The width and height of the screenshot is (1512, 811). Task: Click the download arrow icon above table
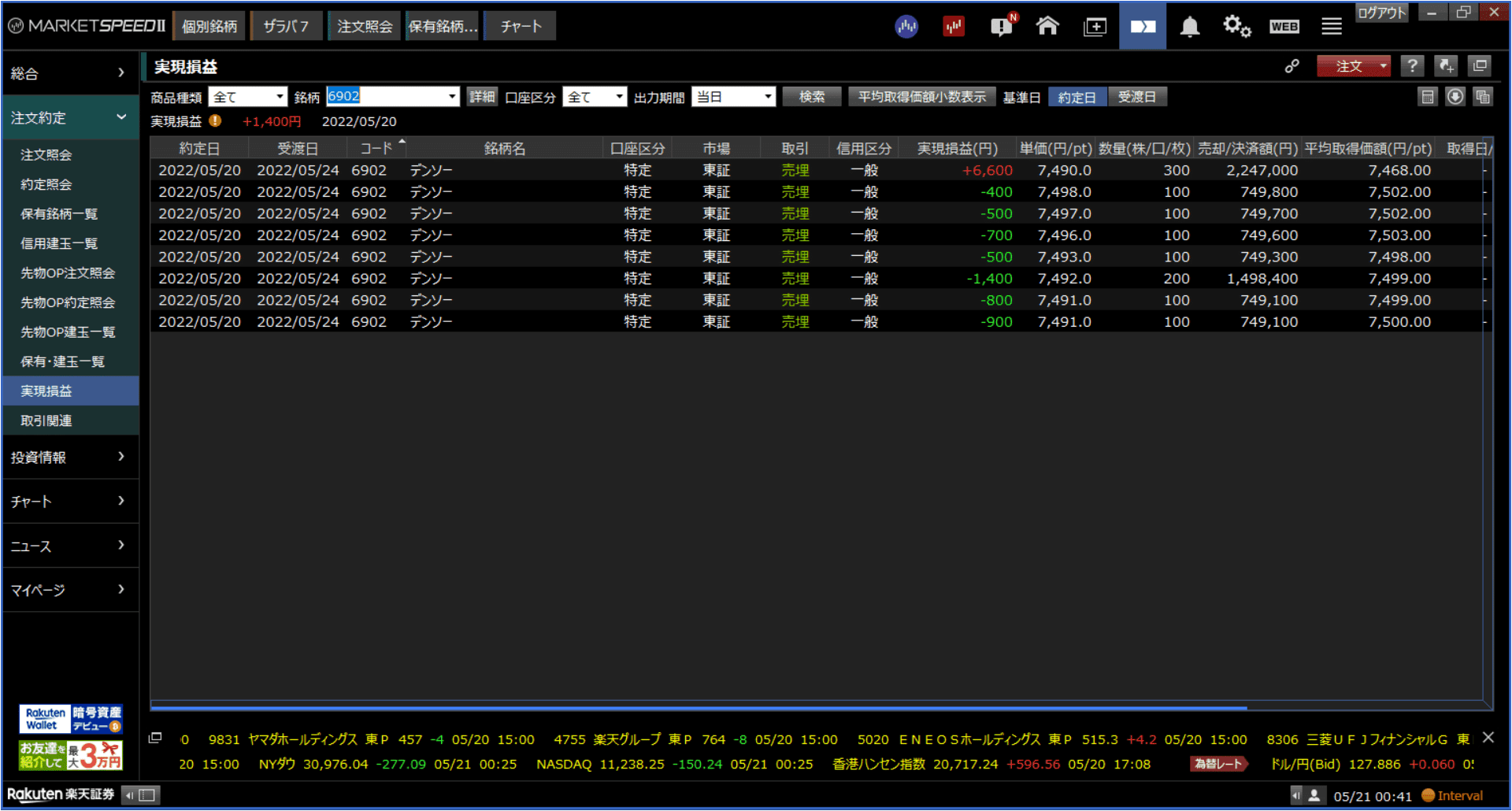click(1455, 97)
